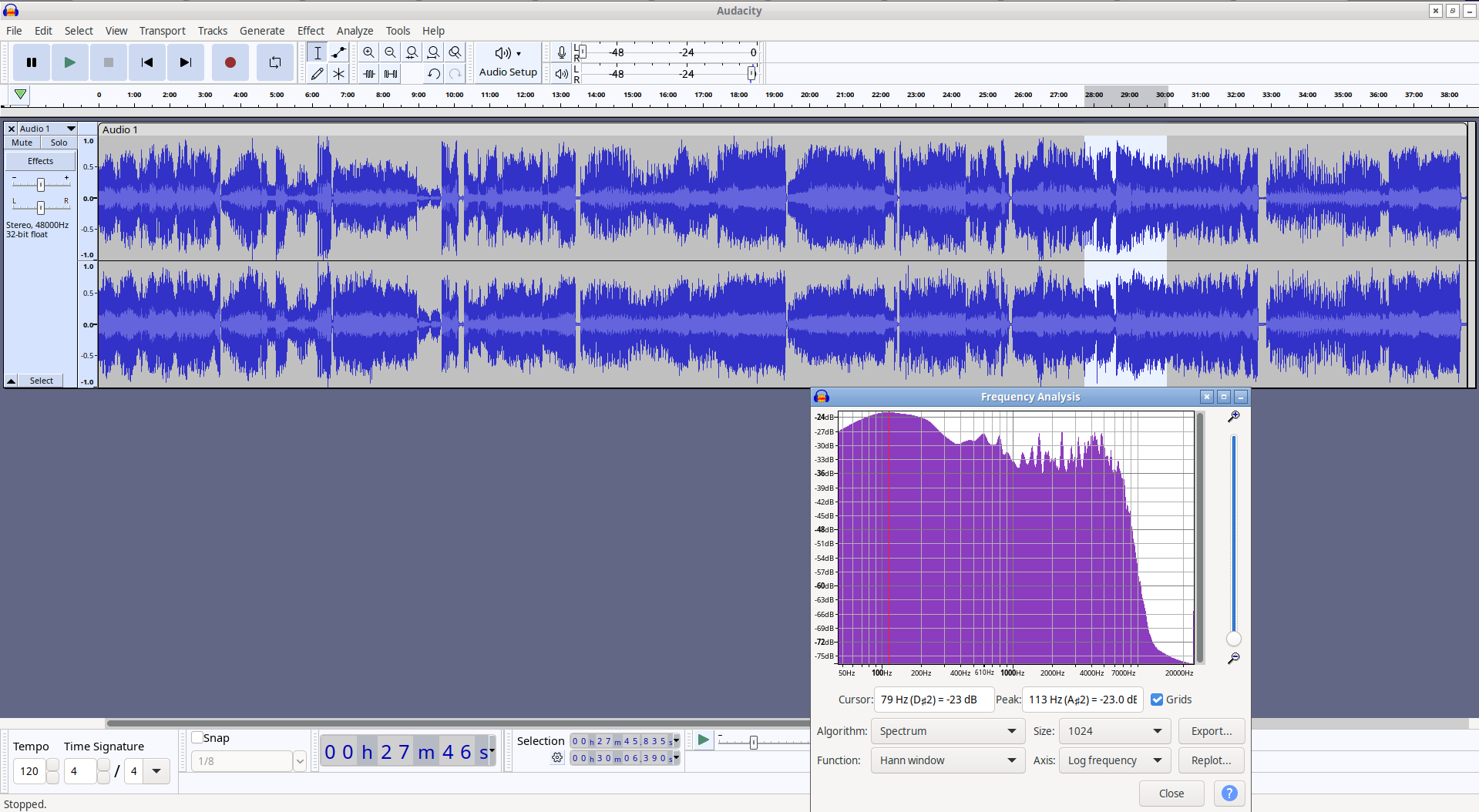The width and height of the screenshot is (1479, 812).
Task: Solo the Audio 1 track
Action: click(59, 143)
